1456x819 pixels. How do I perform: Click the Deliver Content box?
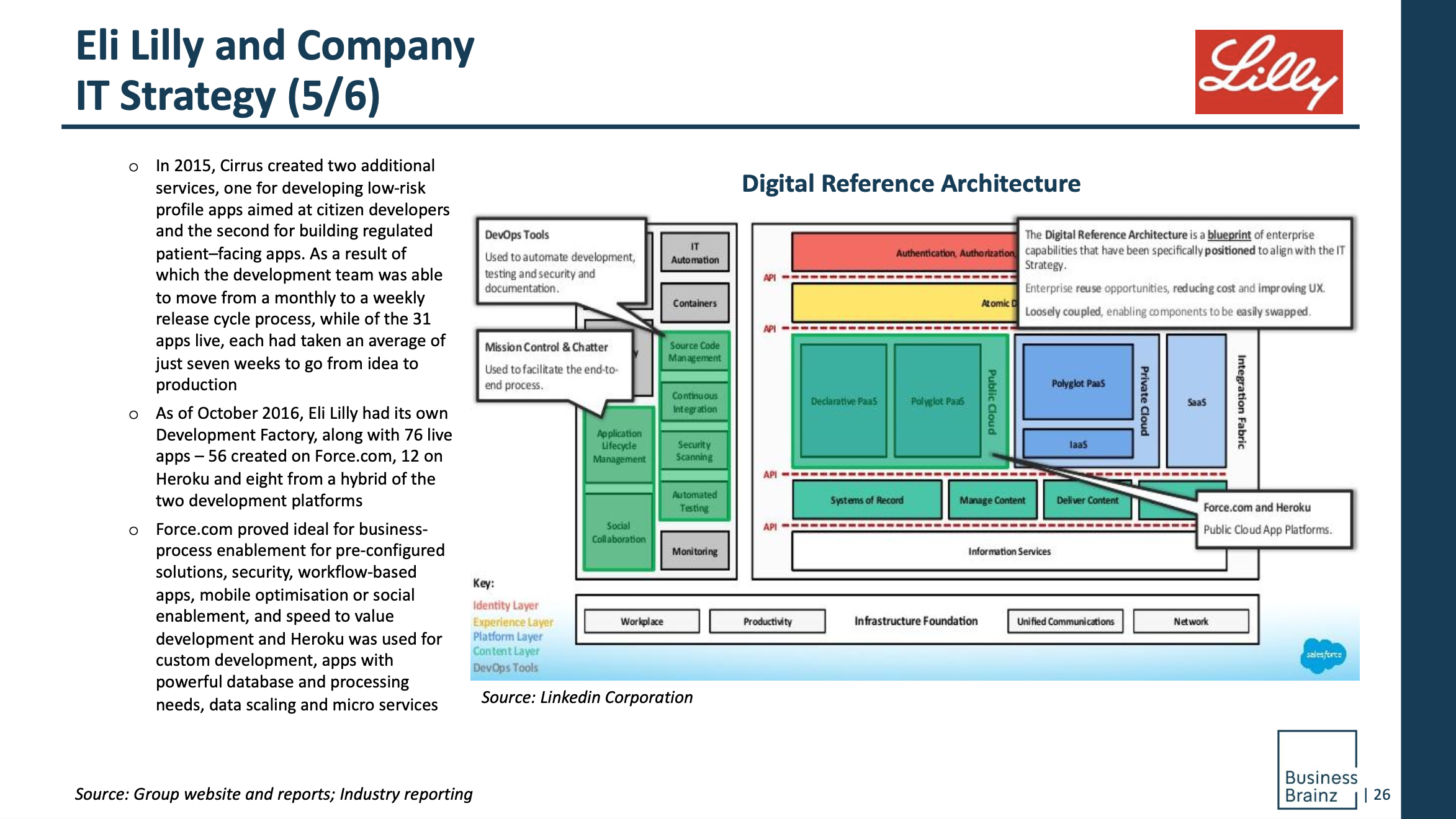tap(1087, 500)
